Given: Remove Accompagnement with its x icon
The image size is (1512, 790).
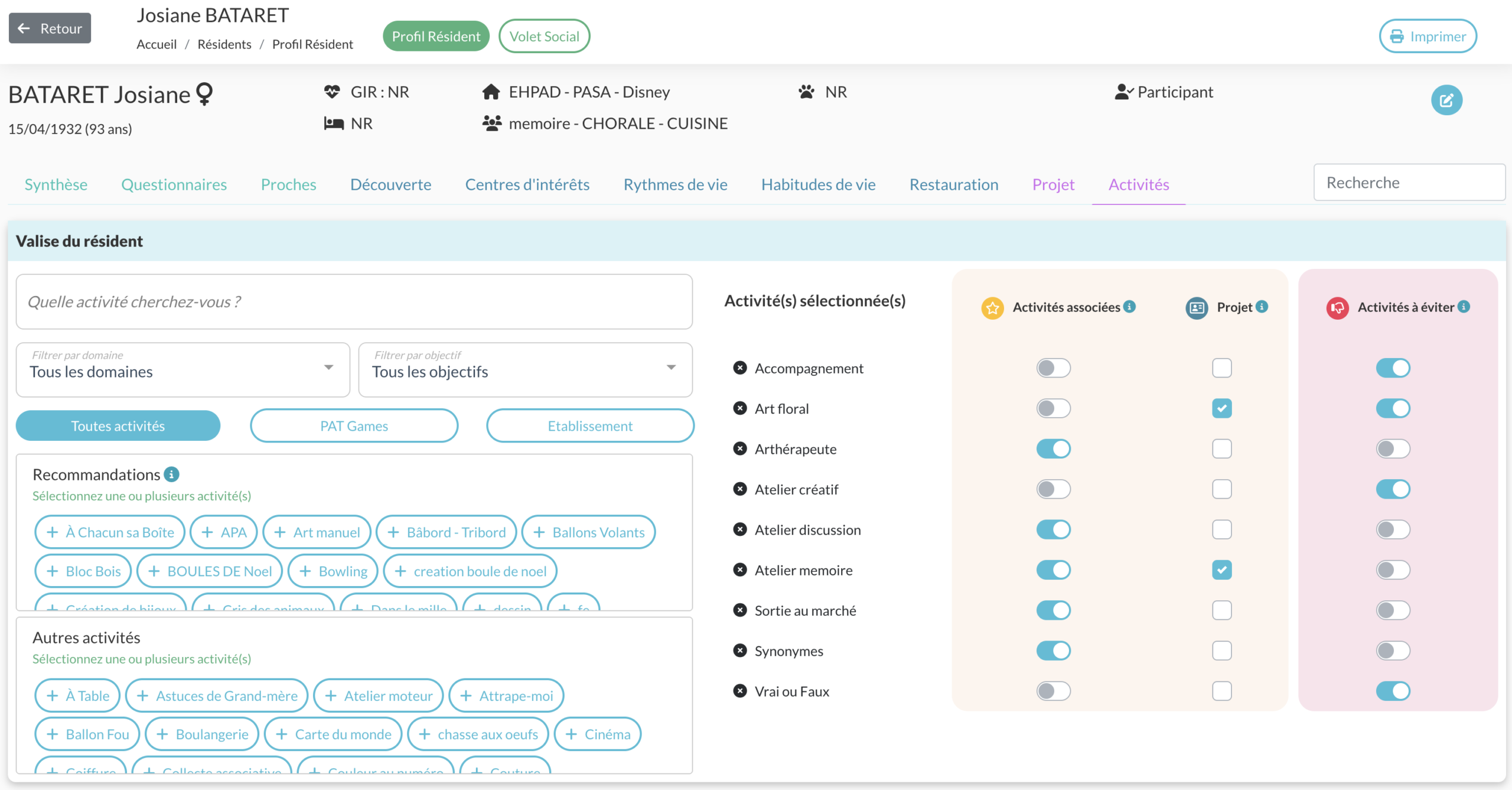Looking at the screenshot, I should click(739, 368).
